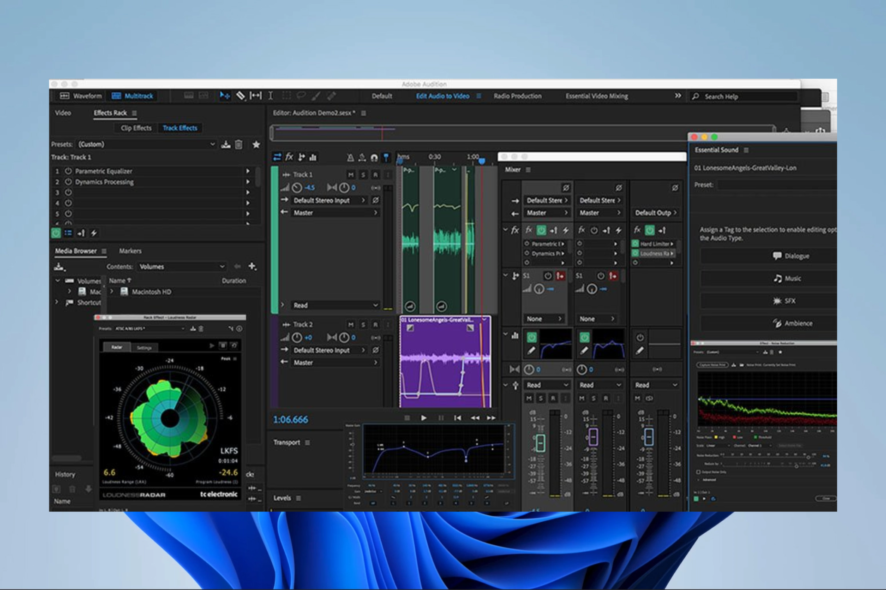Switch to Multitrack editor view
Image resolution: width=886 pixels, height=590 pixels.
pos(133,96)
